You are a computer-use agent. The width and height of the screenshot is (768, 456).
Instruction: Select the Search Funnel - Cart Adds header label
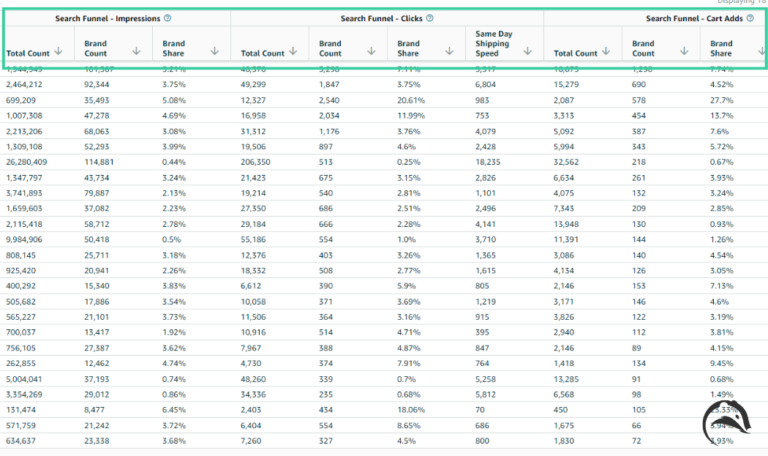point(694,18)
